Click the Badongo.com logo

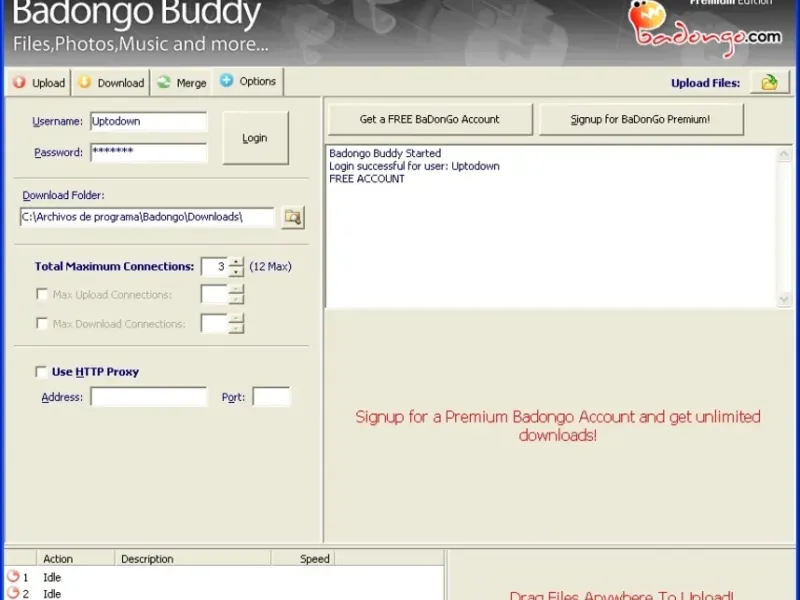pyautogui.click(x=705, y=29)
